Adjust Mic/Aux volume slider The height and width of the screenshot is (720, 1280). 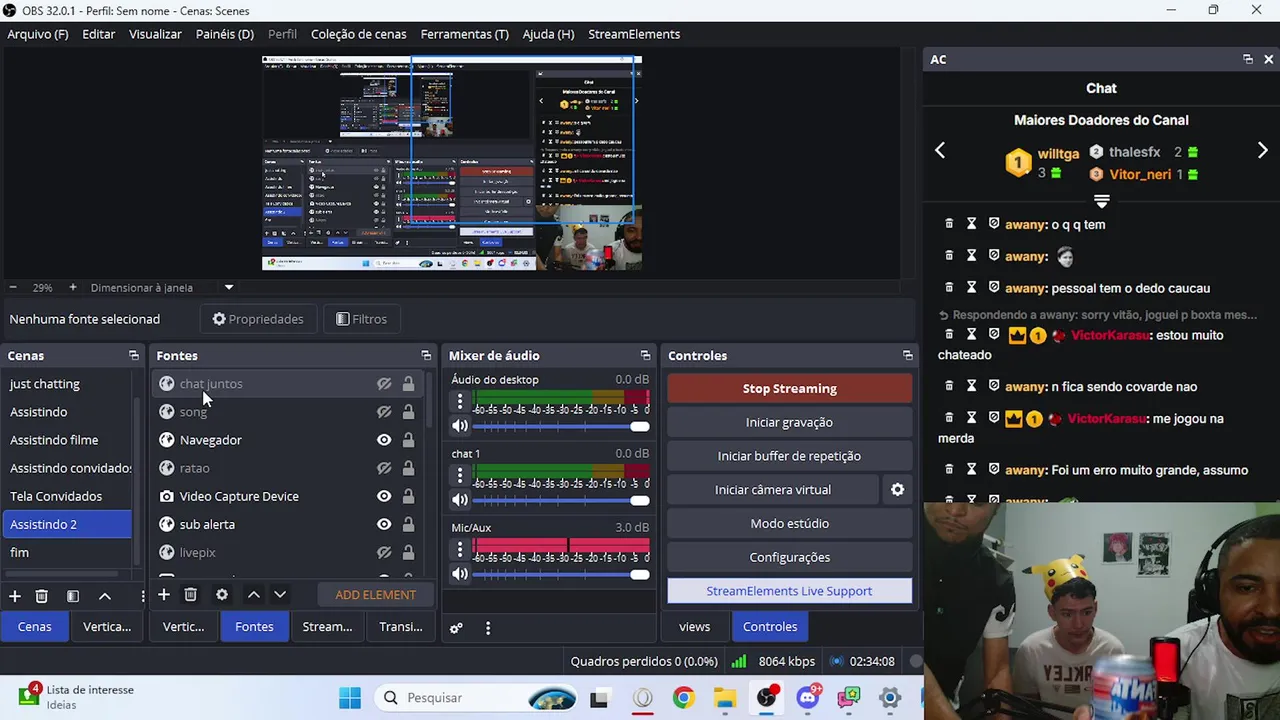coord(561,574)
